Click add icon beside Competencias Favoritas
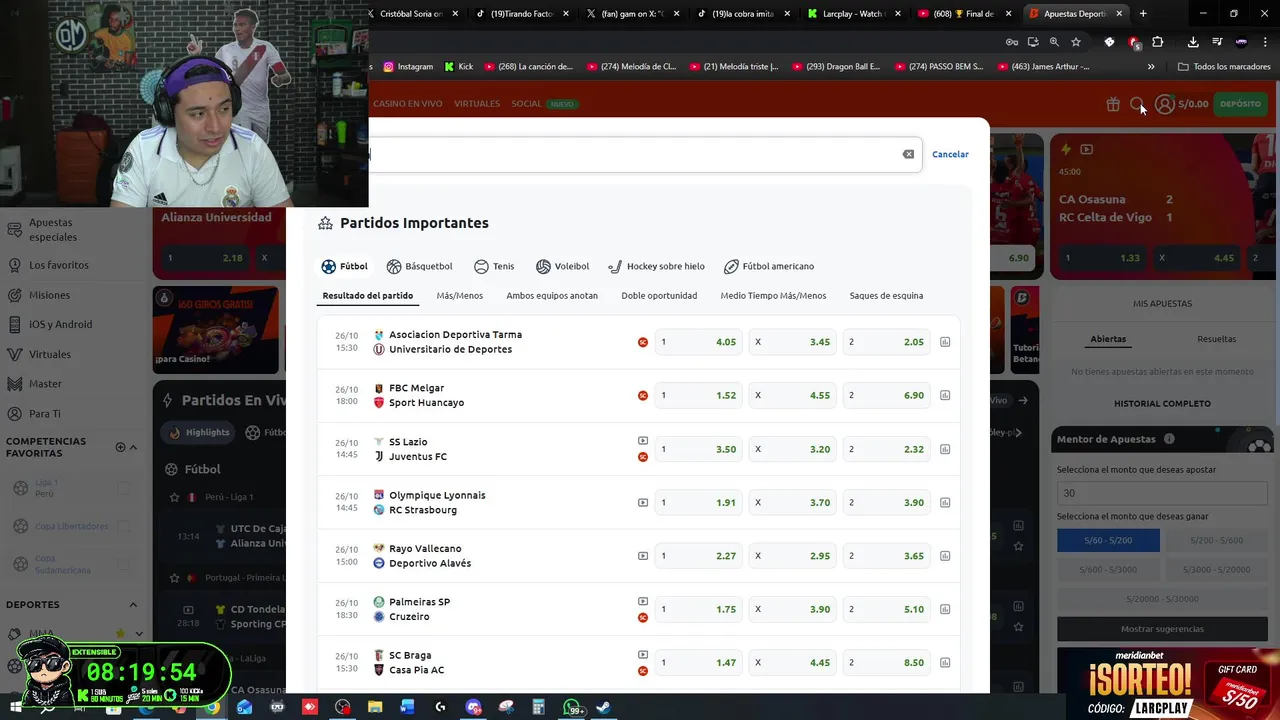Viewport: 1280px width, 720px height. pos(120,447)
